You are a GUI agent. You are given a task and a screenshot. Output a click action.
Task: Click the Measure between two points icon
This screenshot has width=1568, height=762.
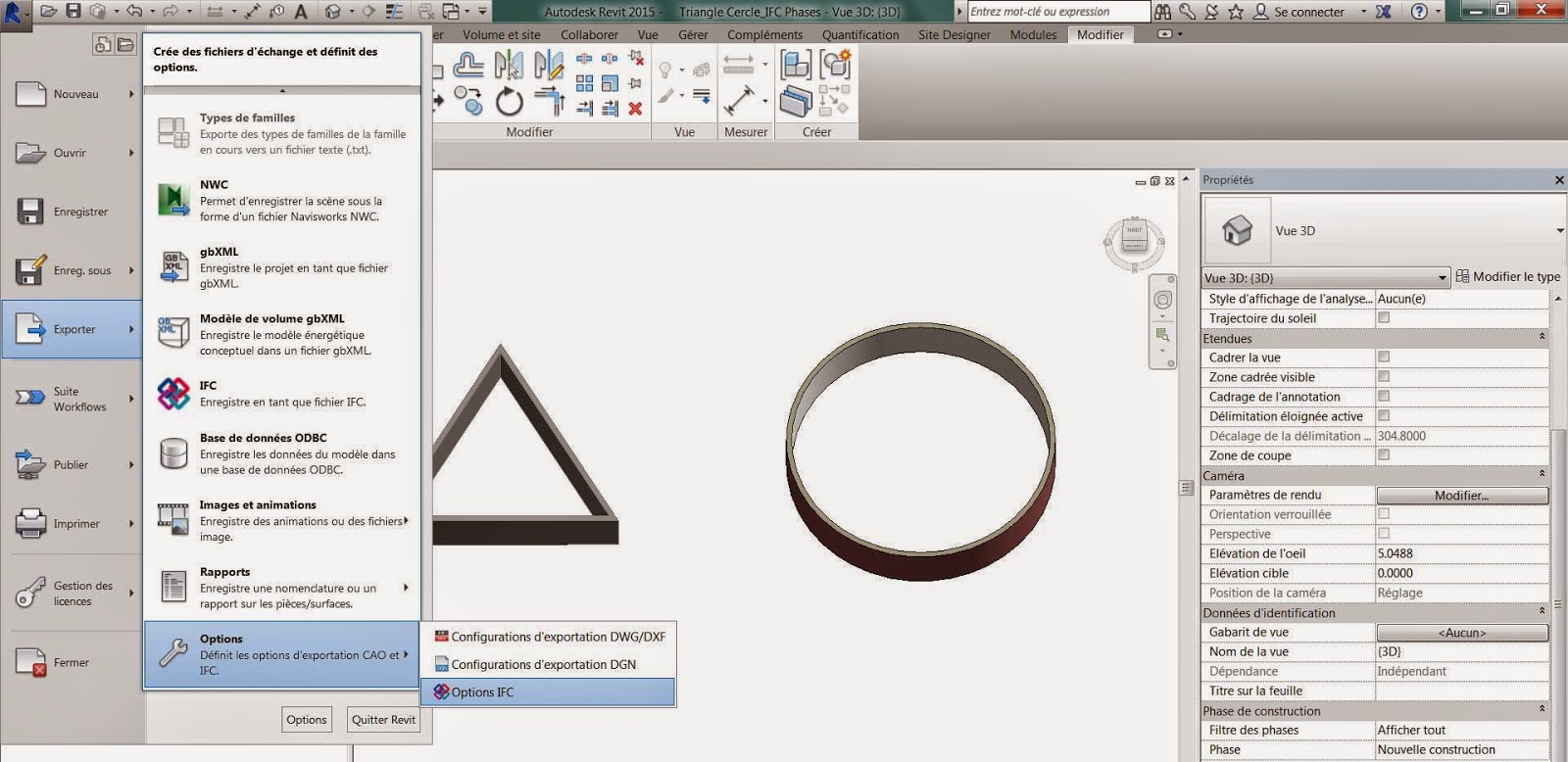pos(739,101)
